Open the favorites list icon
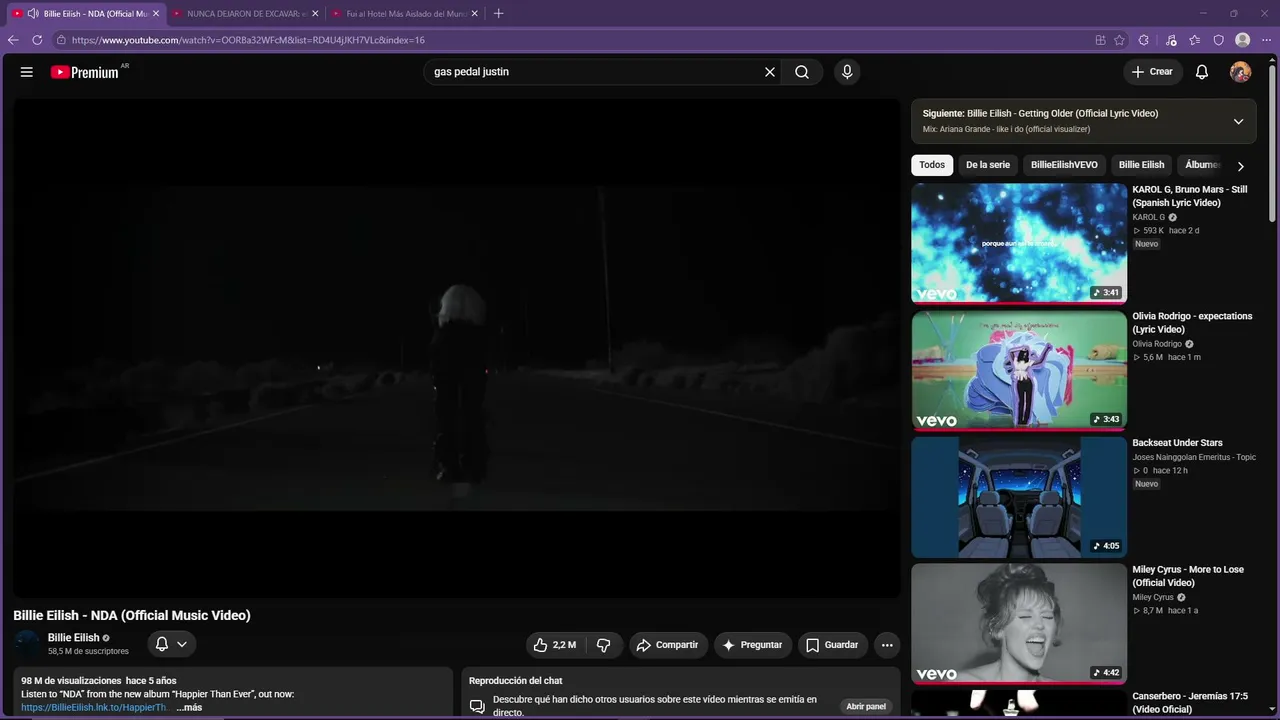 click(1194, 40)
